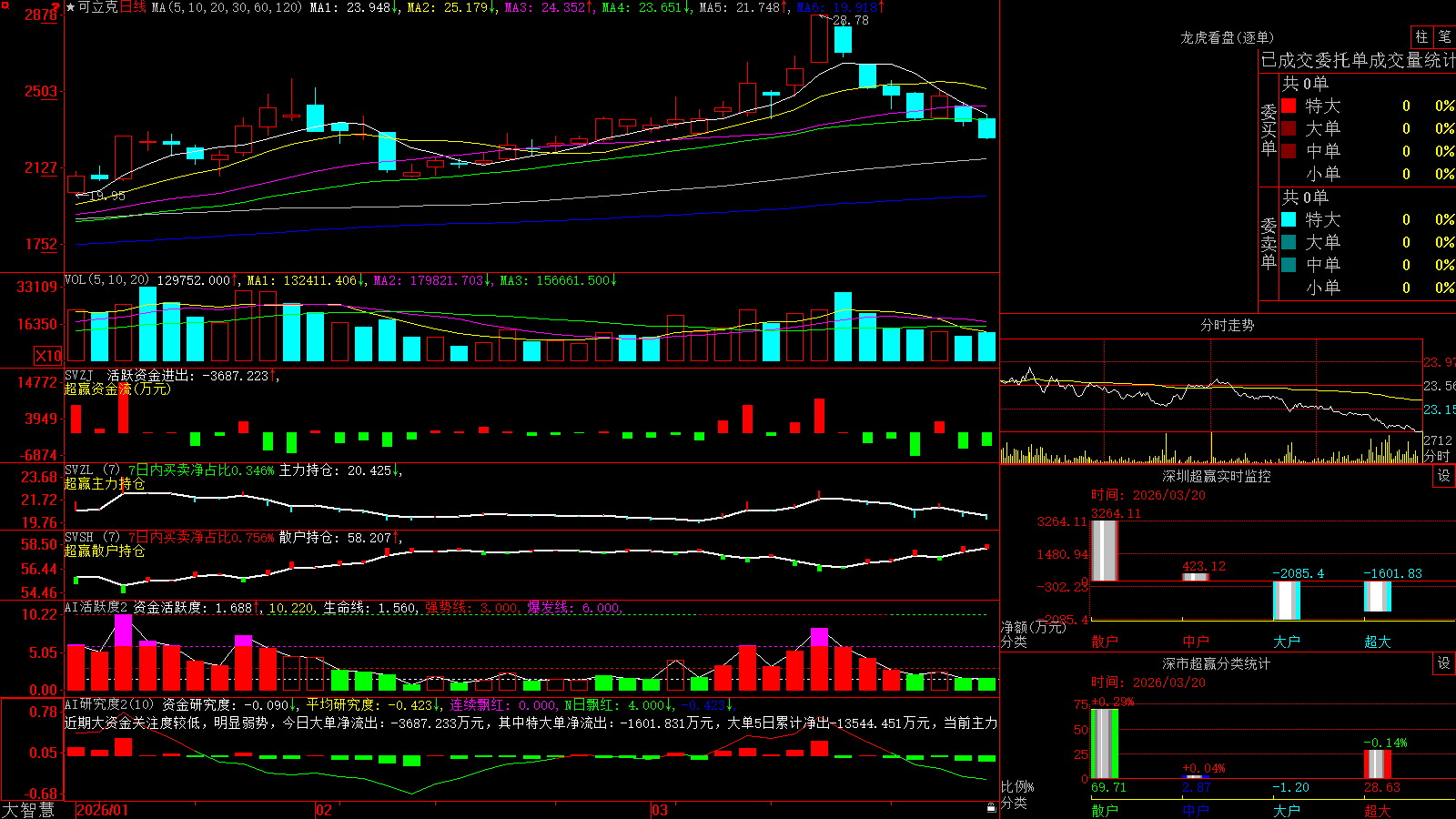Click the 深市超赢分类统计 panel title
Viewport: 1456px width, 819px height.
click(x=1216, y=663)
